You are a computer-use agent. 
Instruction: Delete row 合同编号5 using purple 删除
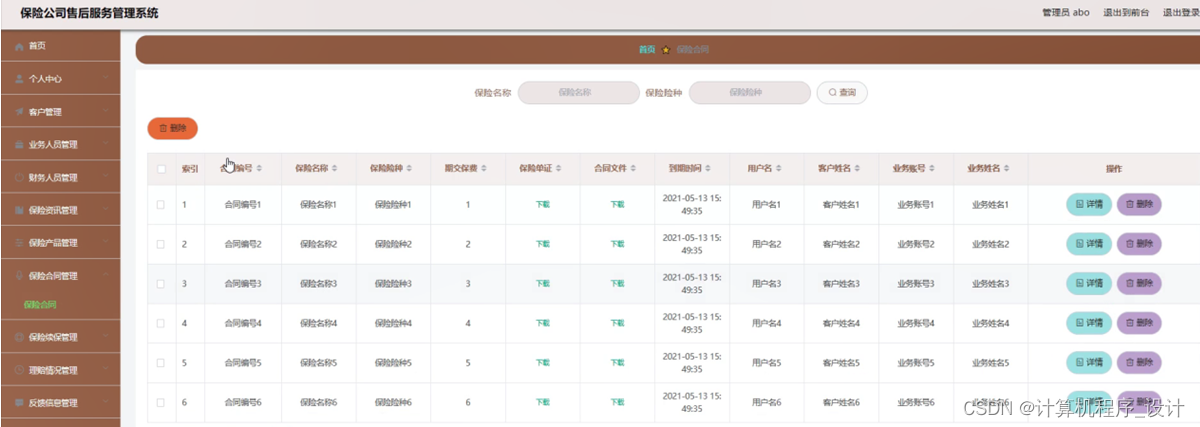click(1139, 363)
